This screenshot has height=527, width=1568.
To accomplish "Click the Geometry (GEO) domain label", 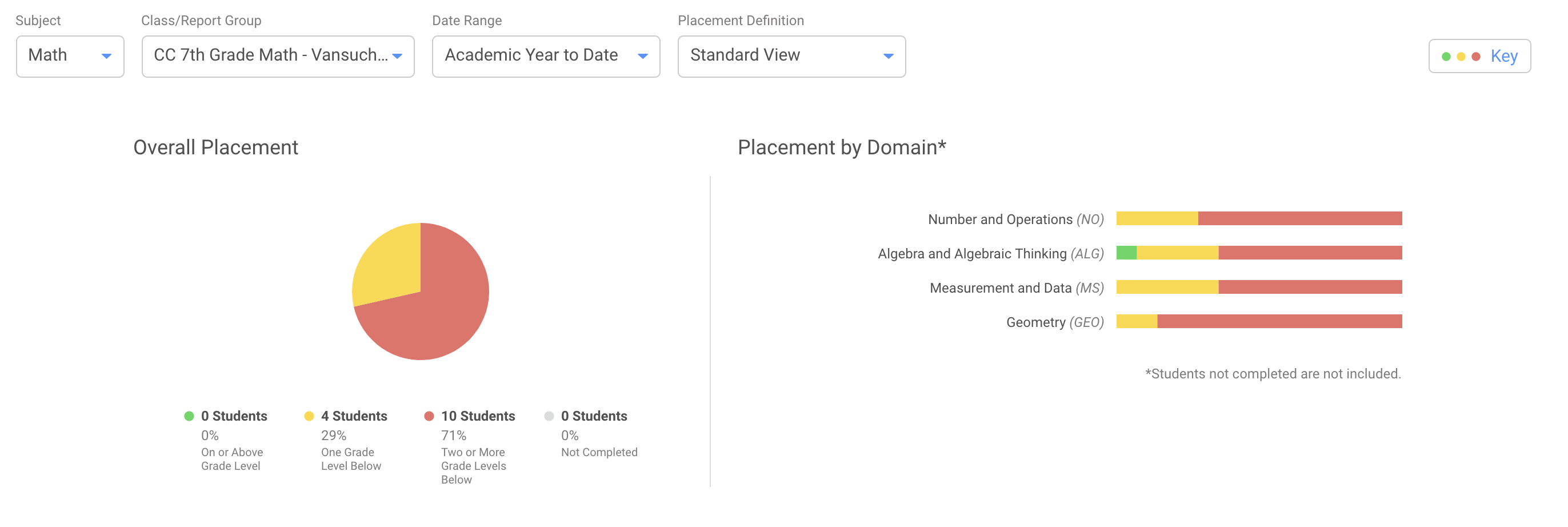I will 1054,322.
